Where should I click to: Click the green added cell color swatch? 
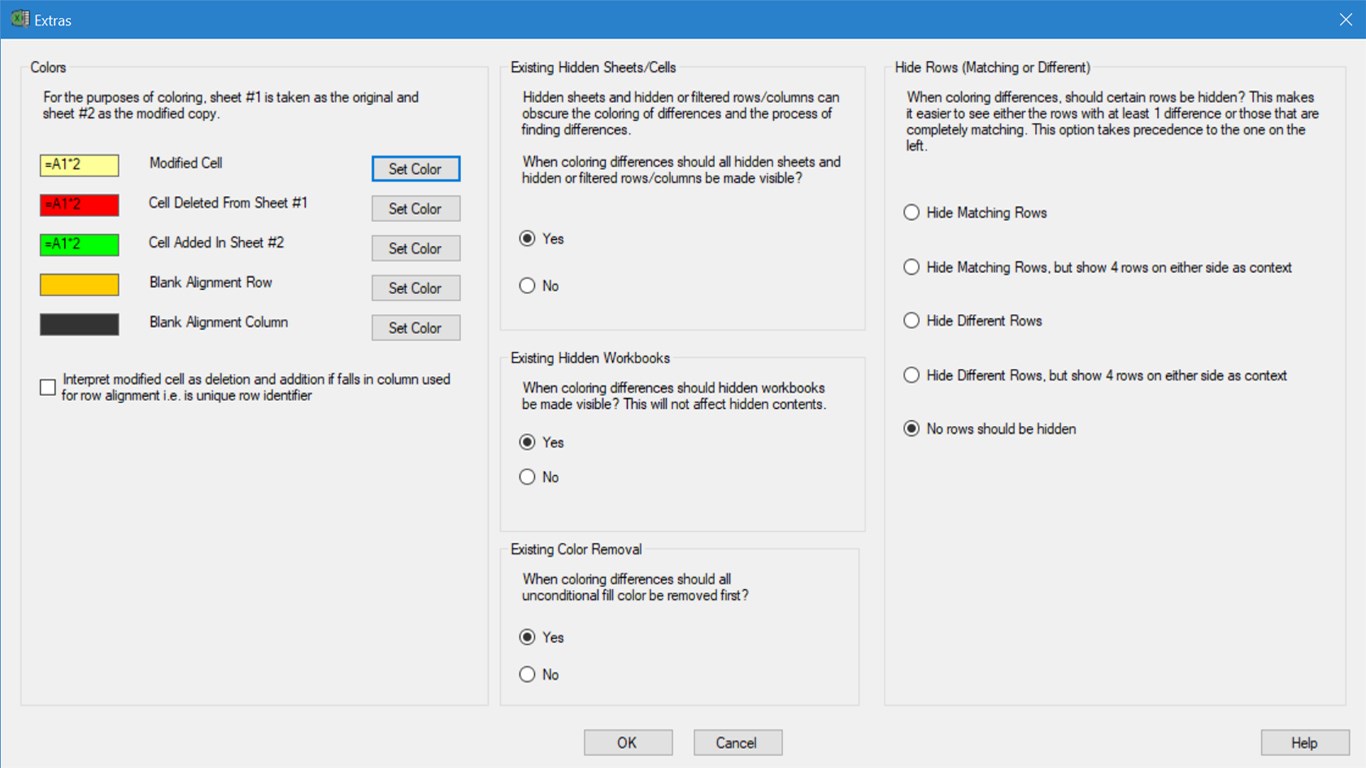click(79, 245)
